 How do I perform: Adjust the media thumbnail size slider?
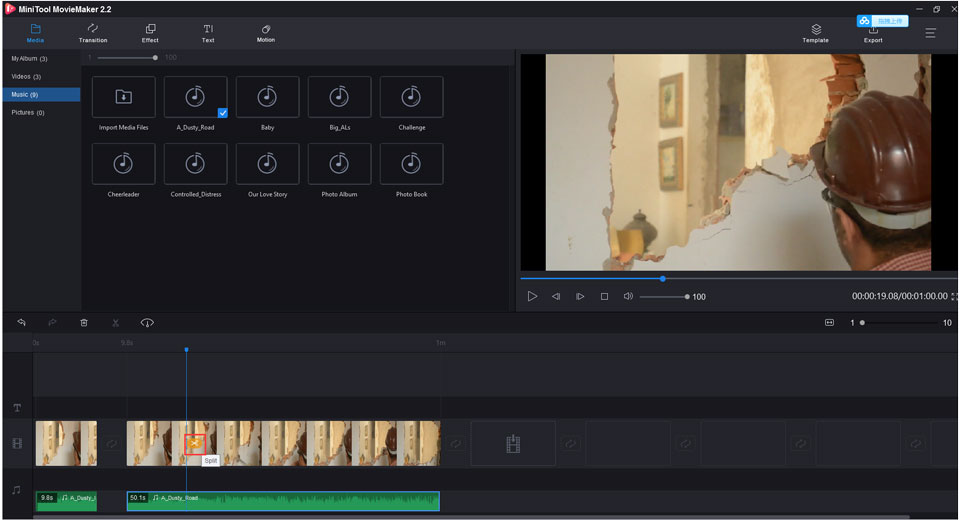click(x=127, y=58)
